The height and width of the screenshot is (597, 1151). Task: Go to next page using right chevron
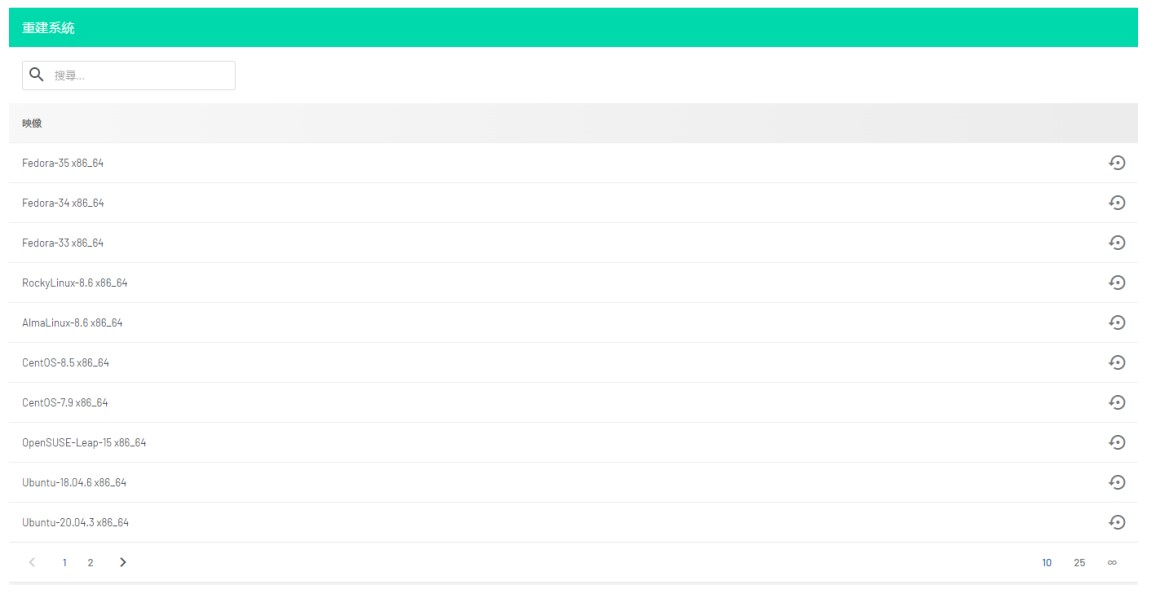point(123,563)
